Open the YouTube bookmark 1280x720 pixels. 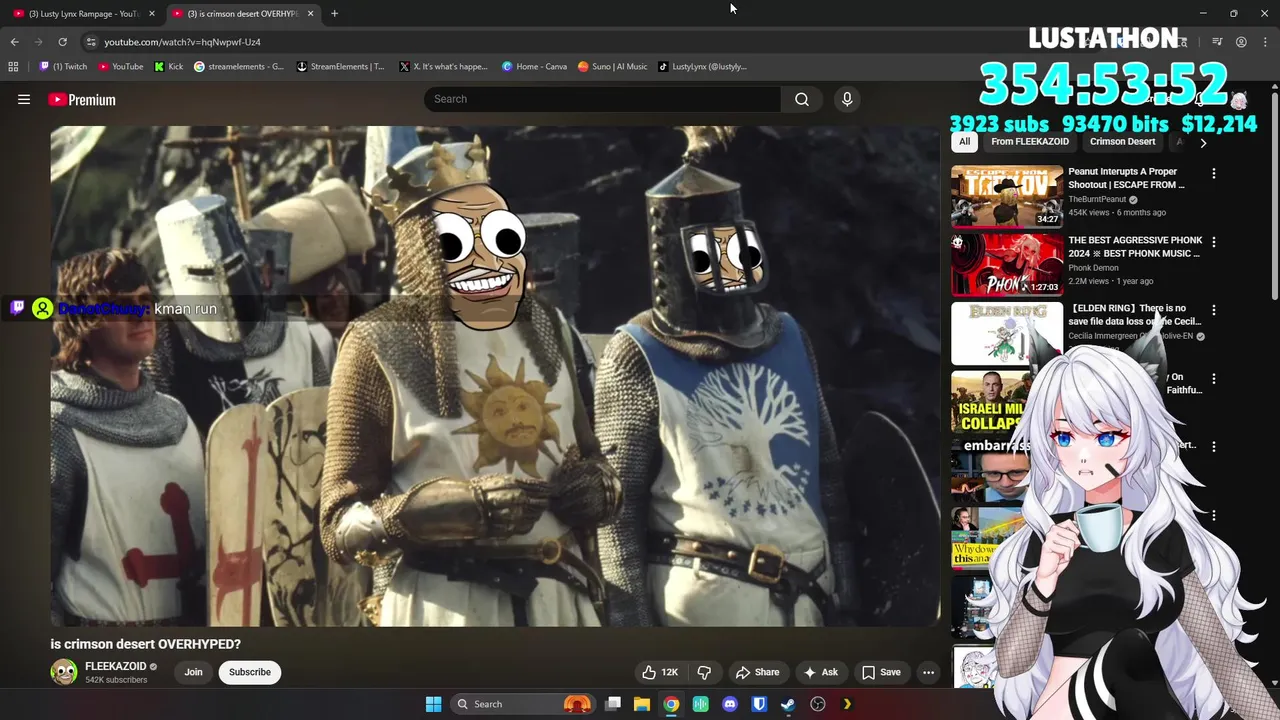[121, 67]
